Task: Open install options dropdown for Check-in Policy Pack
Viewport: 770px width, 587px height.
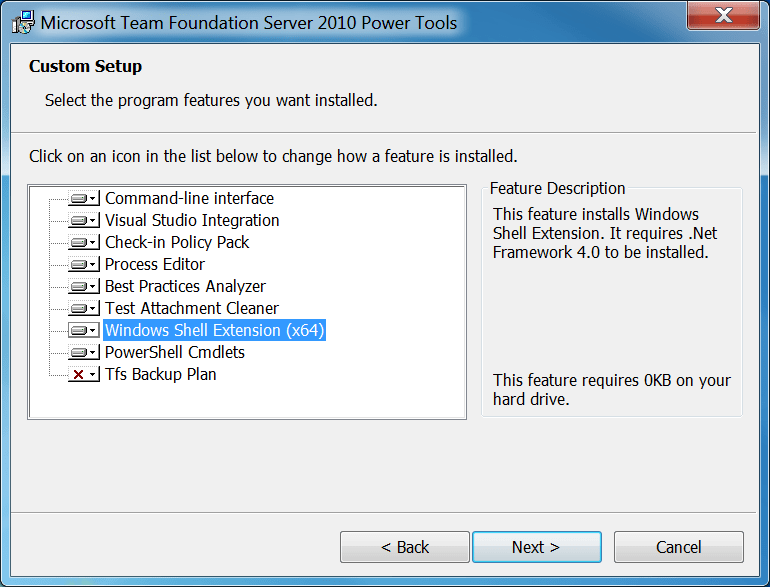Action: 83,243
